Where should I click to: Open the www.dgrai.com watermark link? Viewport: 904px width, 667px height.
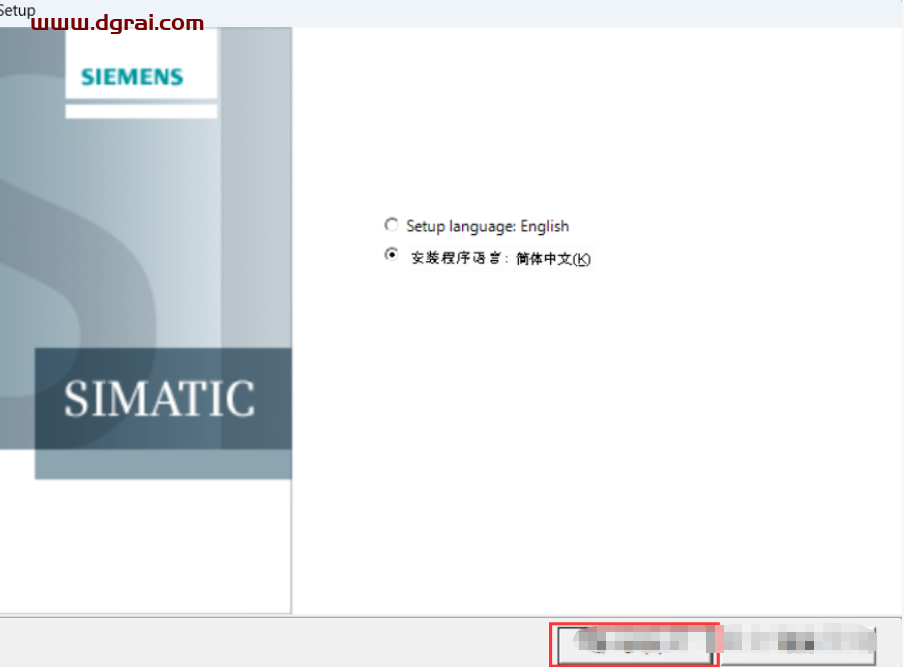(117, 23)
